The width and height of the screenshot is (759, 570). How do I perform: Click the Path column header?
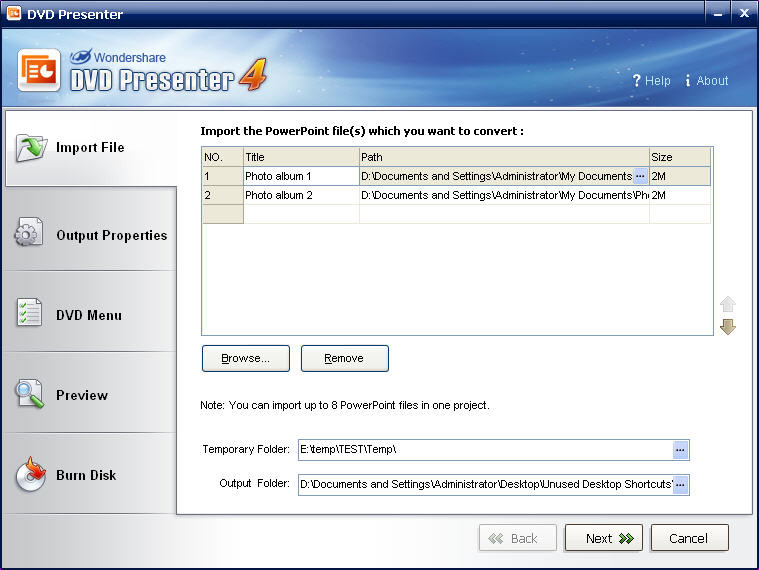tap(504, 157)
